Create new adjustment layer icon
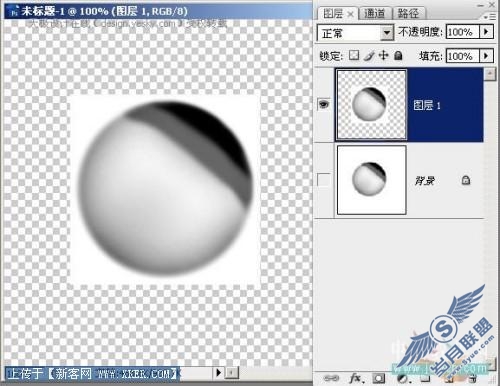 point(403,378)
